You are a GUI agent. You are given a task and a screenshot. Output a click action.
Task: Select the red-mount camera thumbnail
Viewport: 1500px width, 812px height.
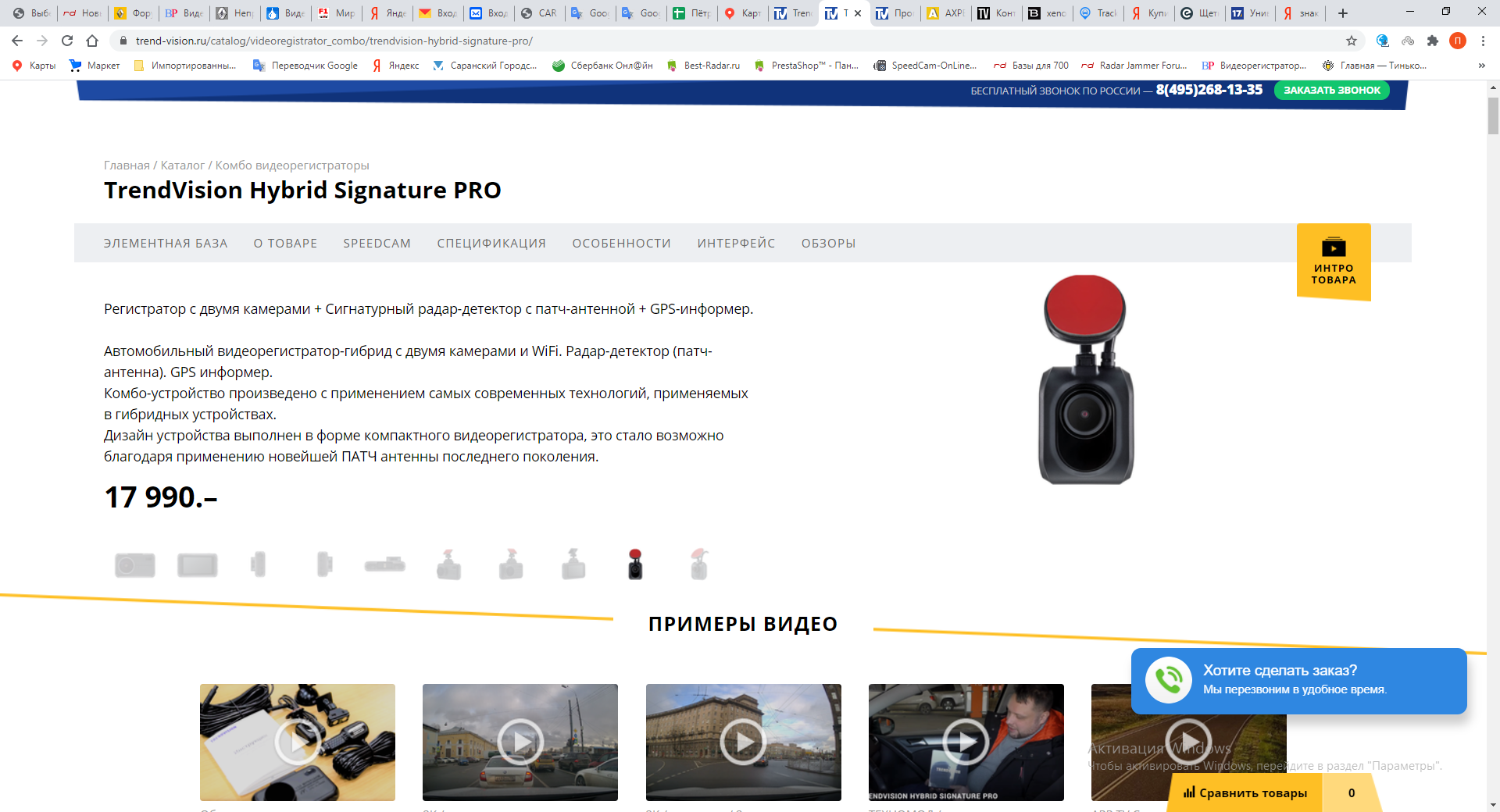[635, 564]
